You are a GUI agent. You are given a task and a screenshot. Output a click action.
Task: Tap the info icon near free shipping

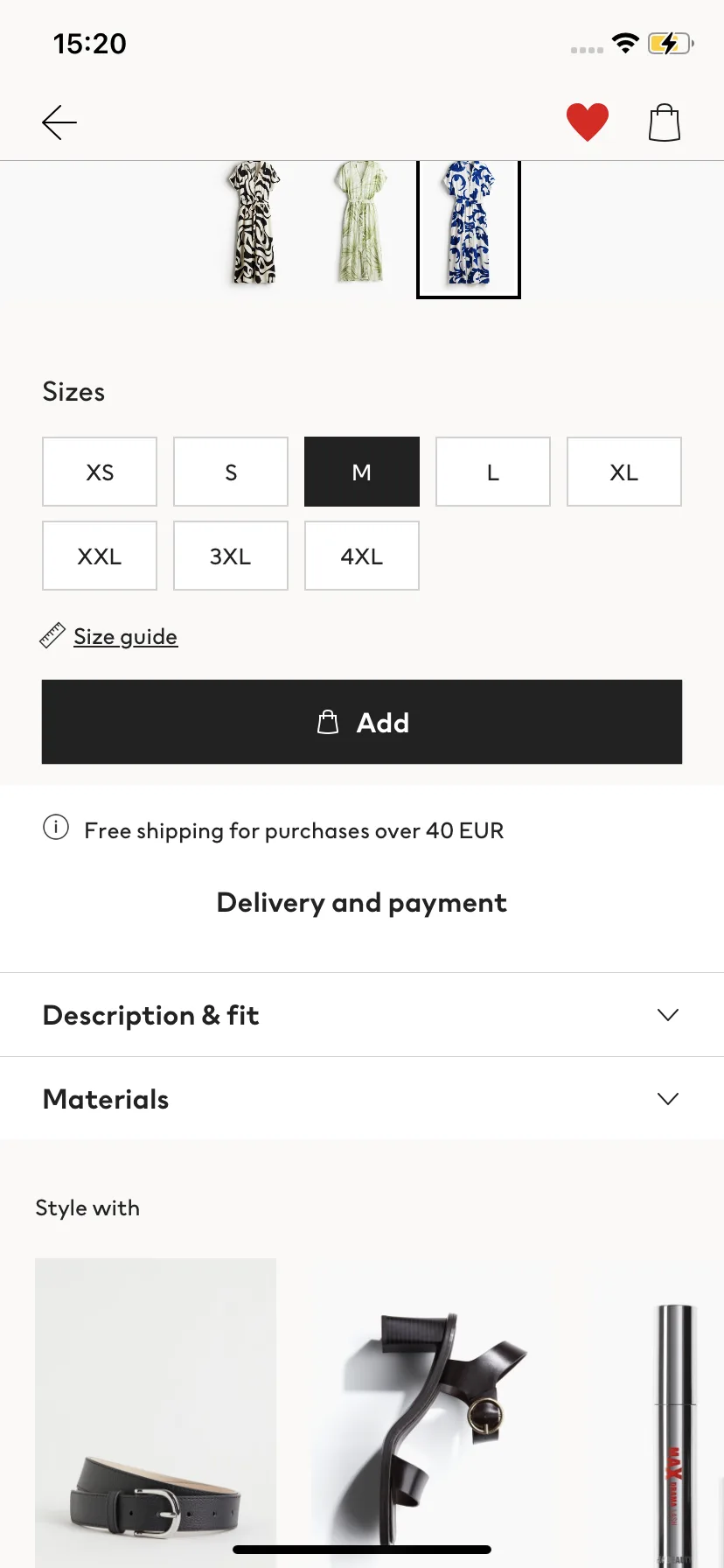click(x=56, y=827)
